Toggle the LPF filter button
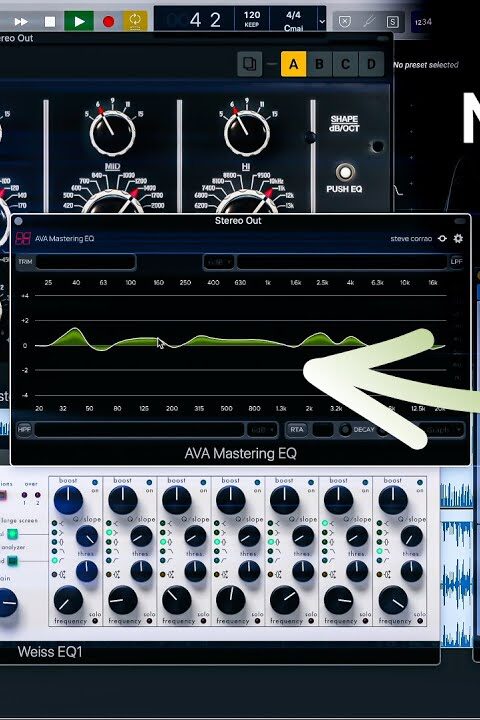 pyautogui.click(x=456, y=262)
